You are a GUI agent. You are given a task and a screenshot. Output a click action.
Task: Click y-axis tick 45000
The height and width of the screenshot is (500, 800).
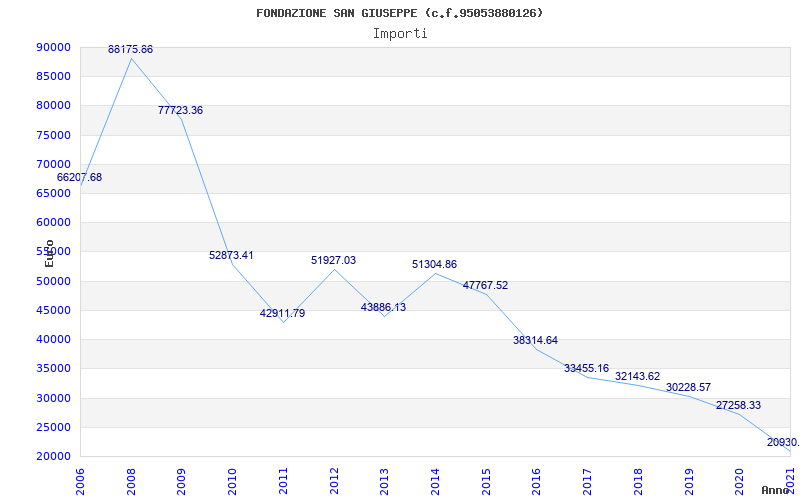[x=53, y=310]
